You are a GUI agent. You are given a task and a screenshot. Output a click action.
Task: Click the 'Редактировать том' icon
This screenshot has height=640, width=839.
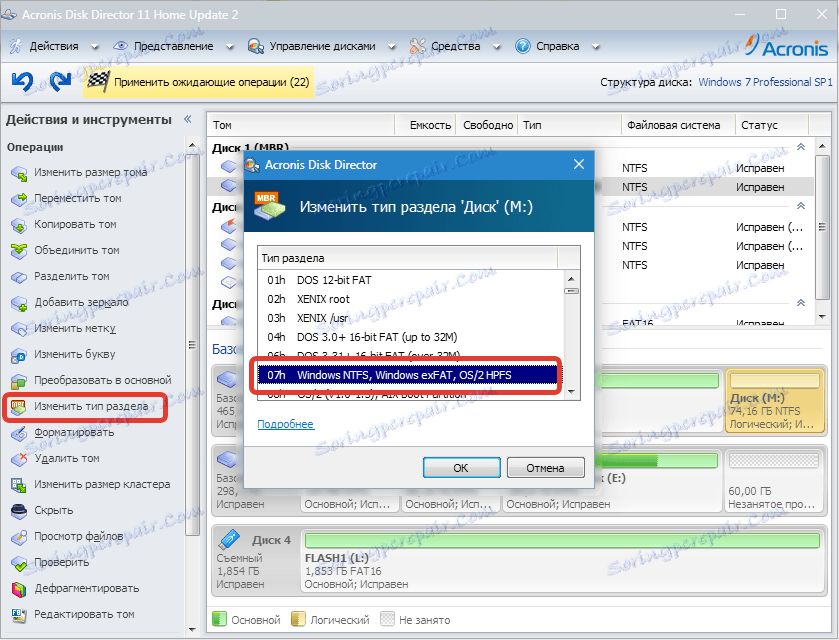click(19, 615)
